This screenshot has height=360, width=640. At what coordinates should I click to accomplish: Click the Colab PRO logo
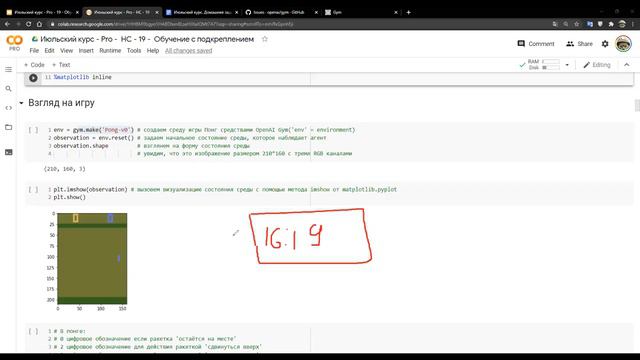coord(14,42)
